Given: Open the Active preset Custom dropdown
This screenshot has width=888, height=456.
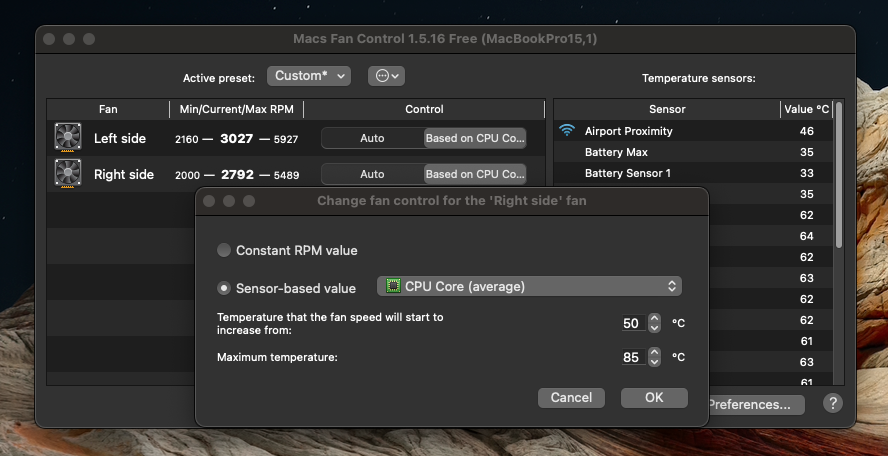Looking at the screenshot, I should coord(309,76).
